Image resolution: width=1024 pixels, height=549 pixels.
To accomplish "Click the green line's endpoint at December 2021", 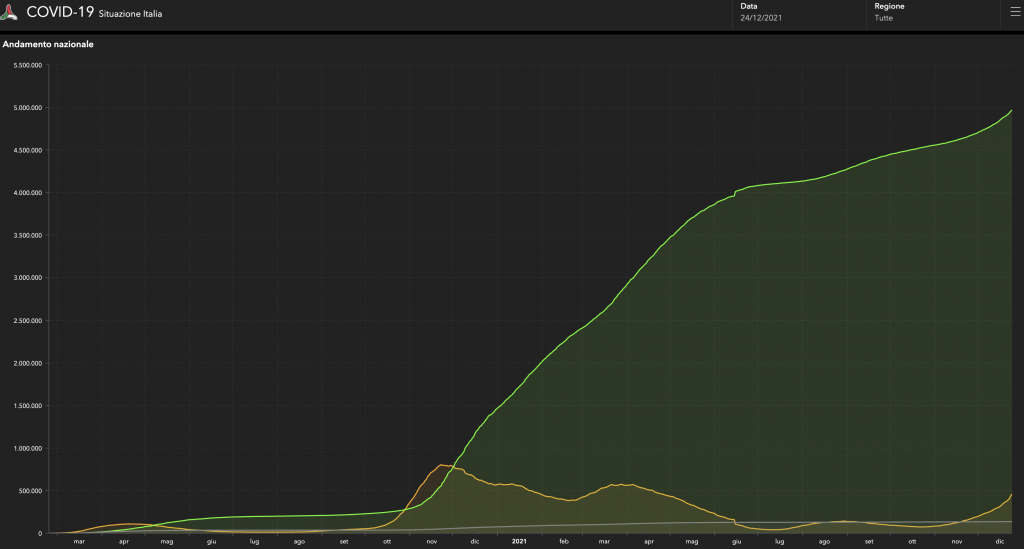I will coord(1012,111).
